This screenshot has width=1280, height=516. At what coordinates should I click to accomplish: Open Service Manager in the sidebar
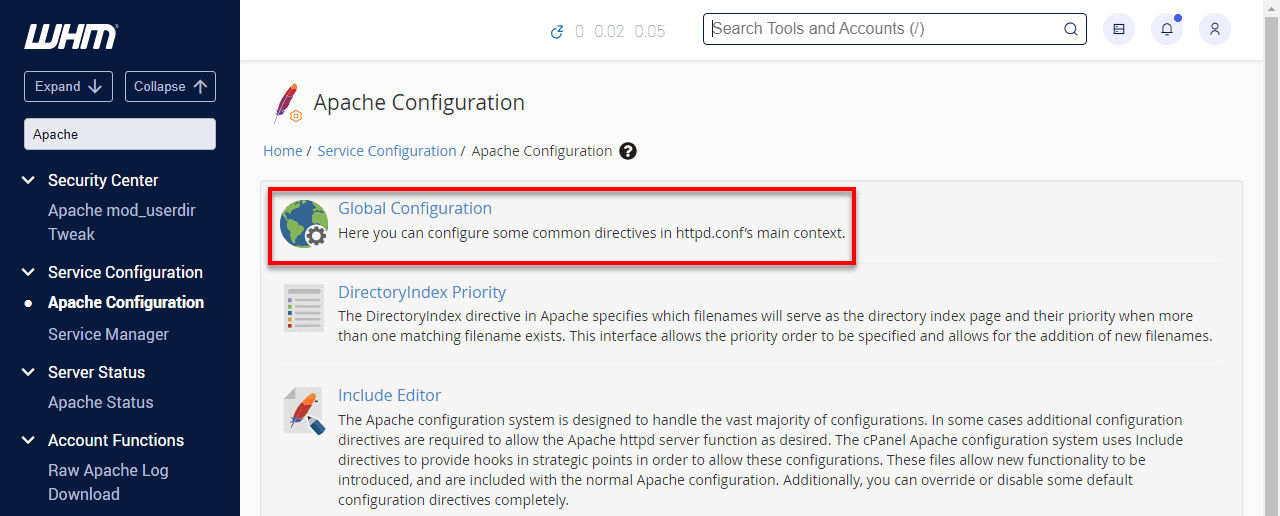coord(108,334)
